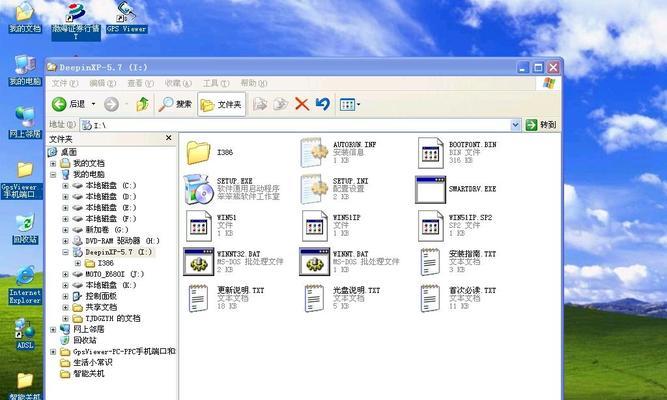Click the Copy To folder toolbar icon
Image resolution: width=667 pixels, height=400 pixels.
280,104
